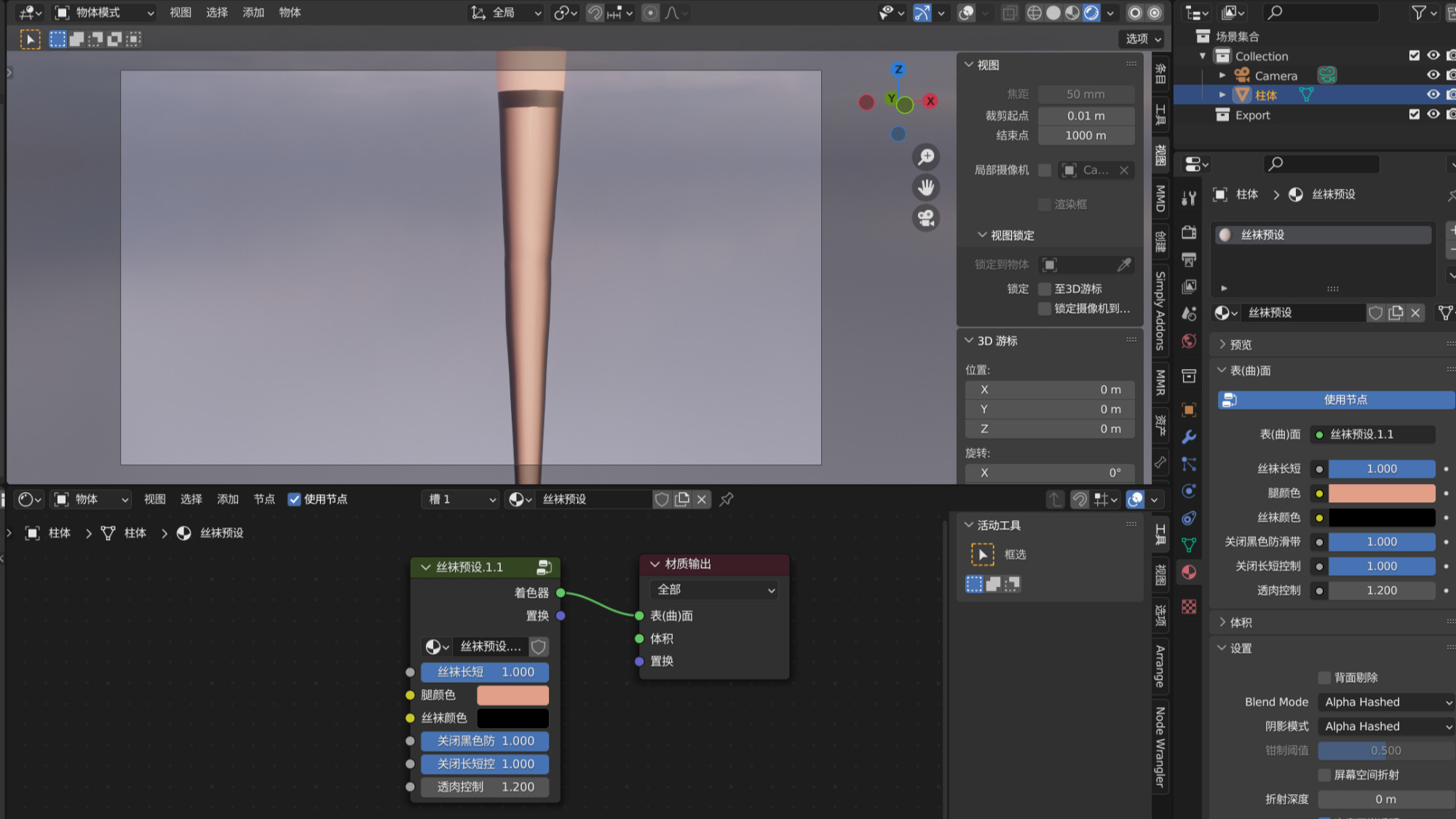Open the 添加 menu in 3D viewport header
1456x819 pixels.
pos(253,12)
